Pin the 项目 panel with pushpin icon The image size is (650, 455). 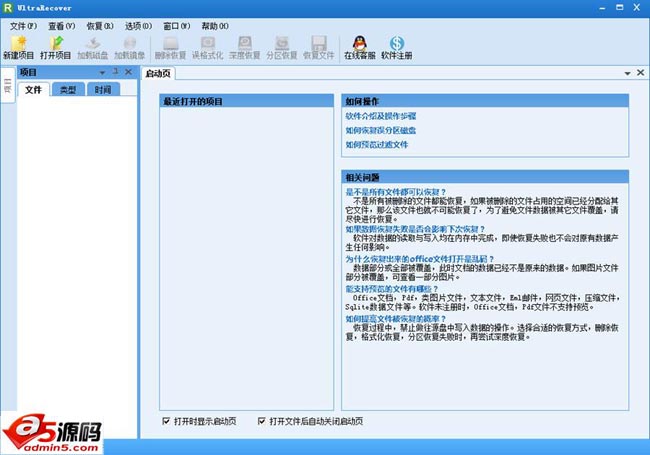point(116,72)
